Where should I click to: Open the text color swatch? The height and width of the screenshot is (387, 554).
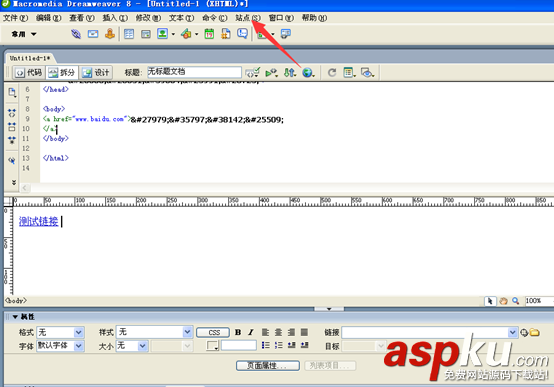212,345
